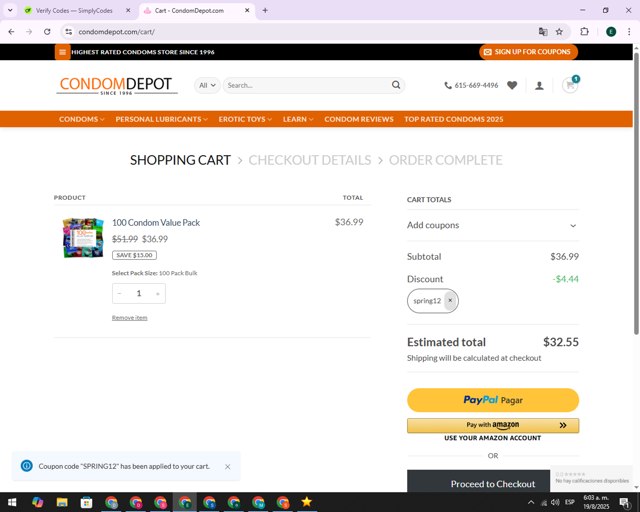Reload the page
Screen dimensions: 640x512
[x=47, y=31]
